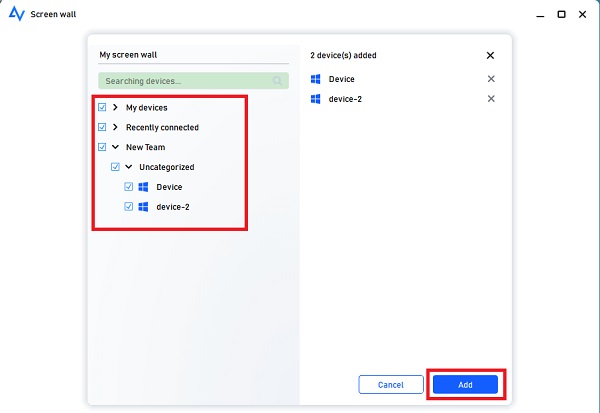Click the Screen wall app logo

[x=16, y=15]
